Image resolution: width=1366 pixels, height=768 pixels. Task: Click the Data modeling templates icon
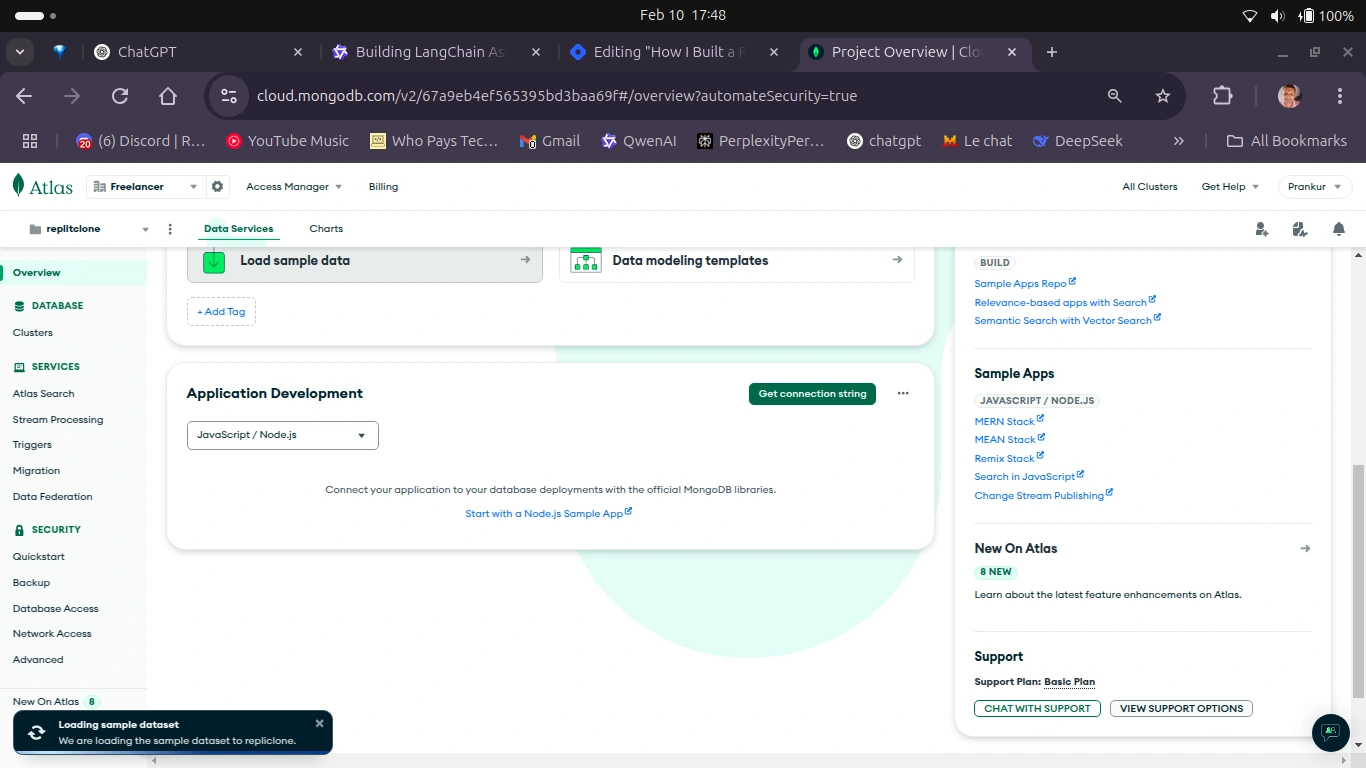pyautogui.click(x=586, y=260)
